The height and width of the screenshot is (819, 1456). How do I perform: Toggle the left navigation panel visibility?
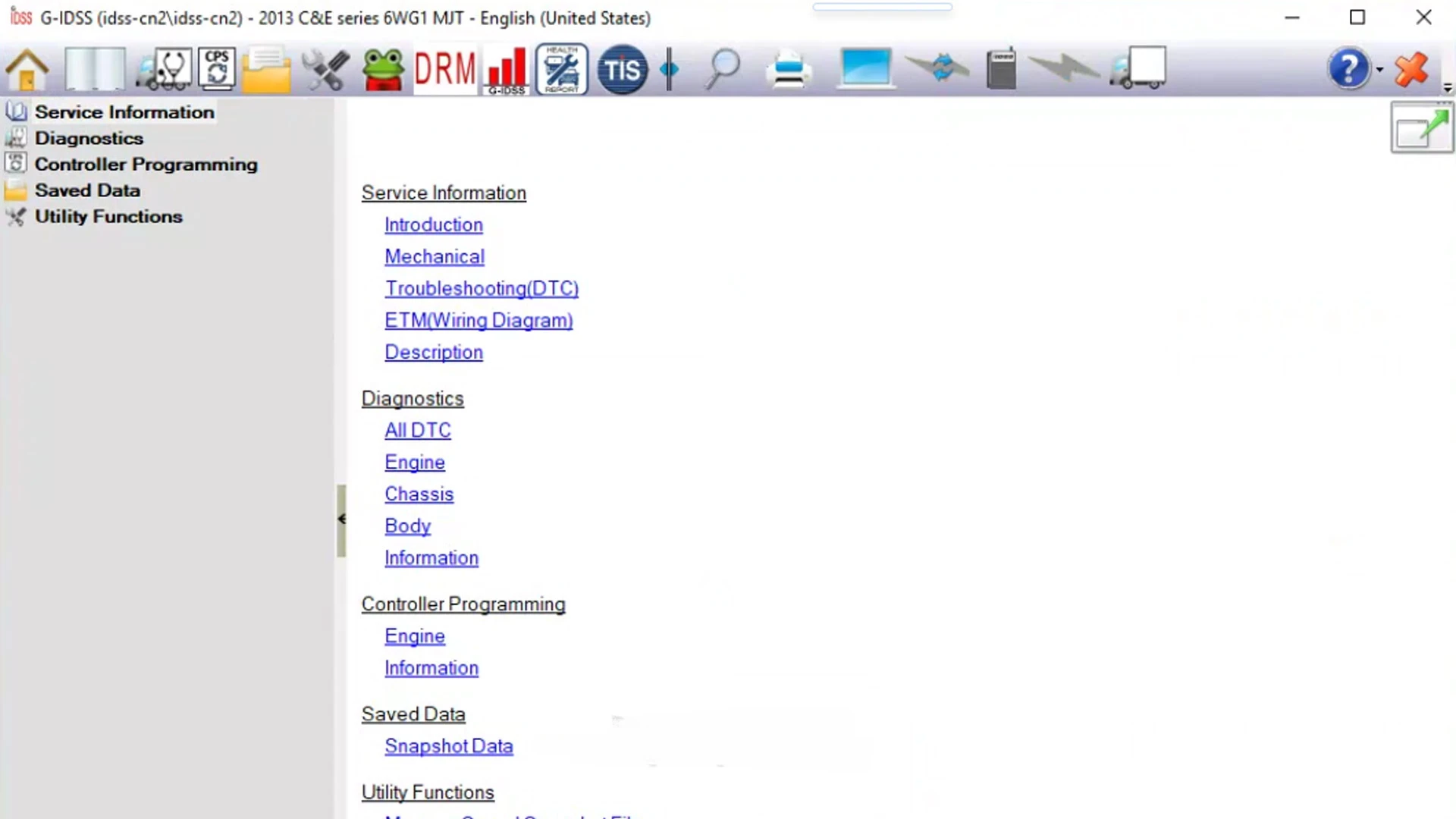click(x=343, y=519)
